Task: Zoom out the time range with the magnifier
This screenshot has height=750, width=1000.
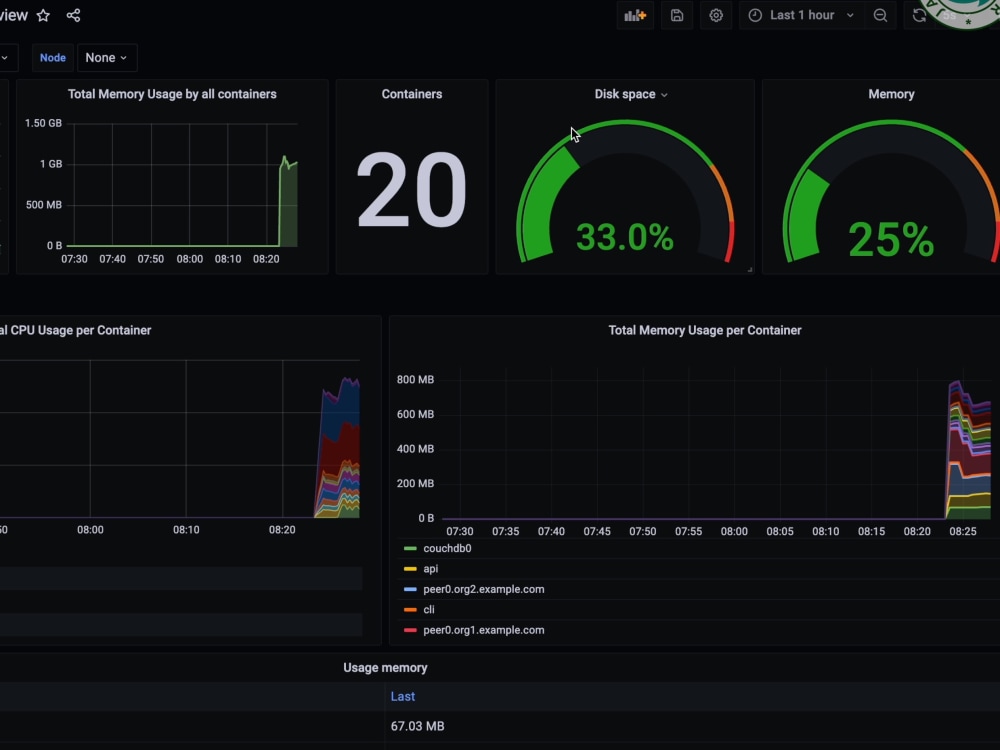Action: click(879, 15)
